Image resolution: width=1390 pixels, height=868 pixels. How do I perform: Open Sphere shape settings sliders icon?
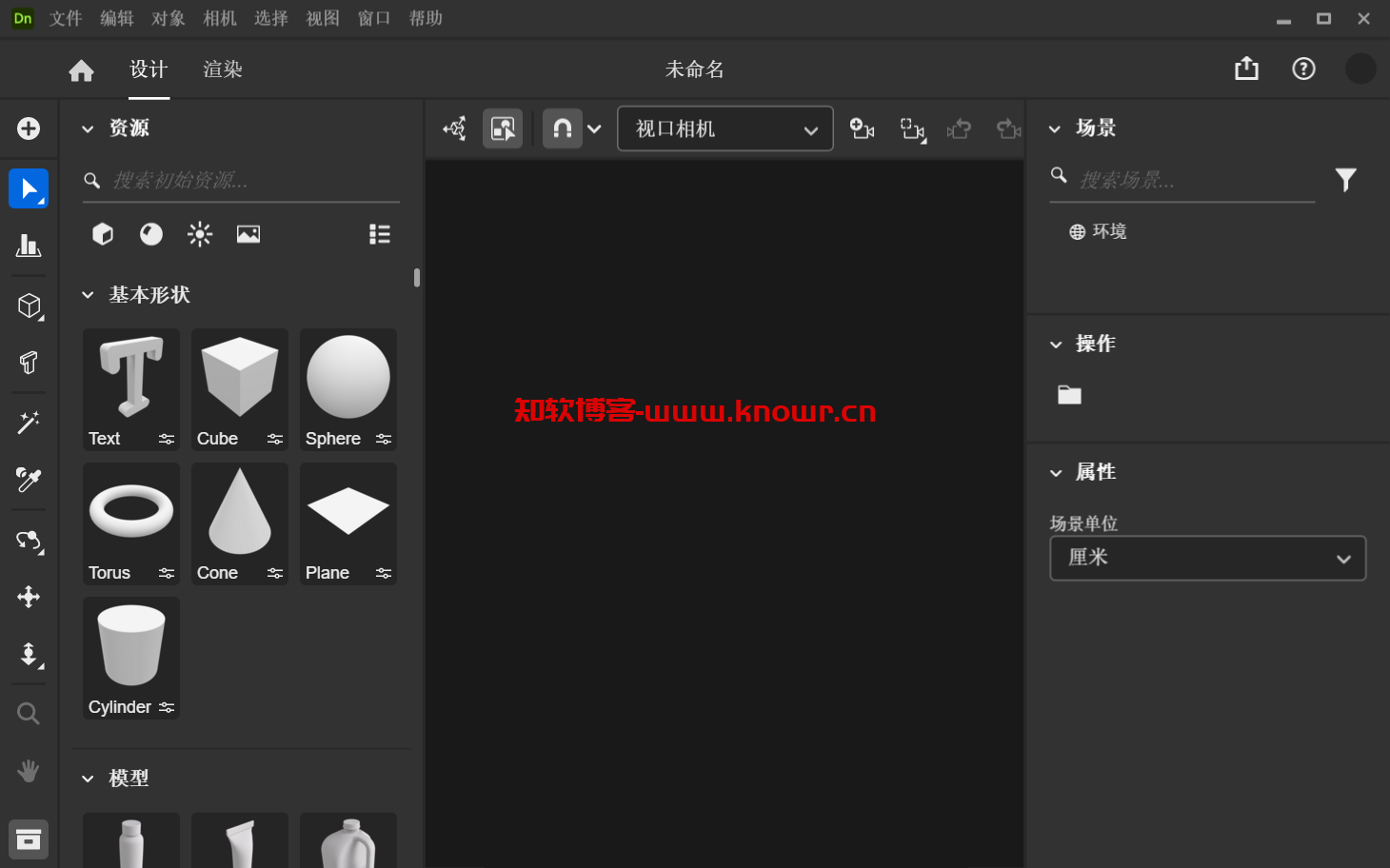[384, 439]
